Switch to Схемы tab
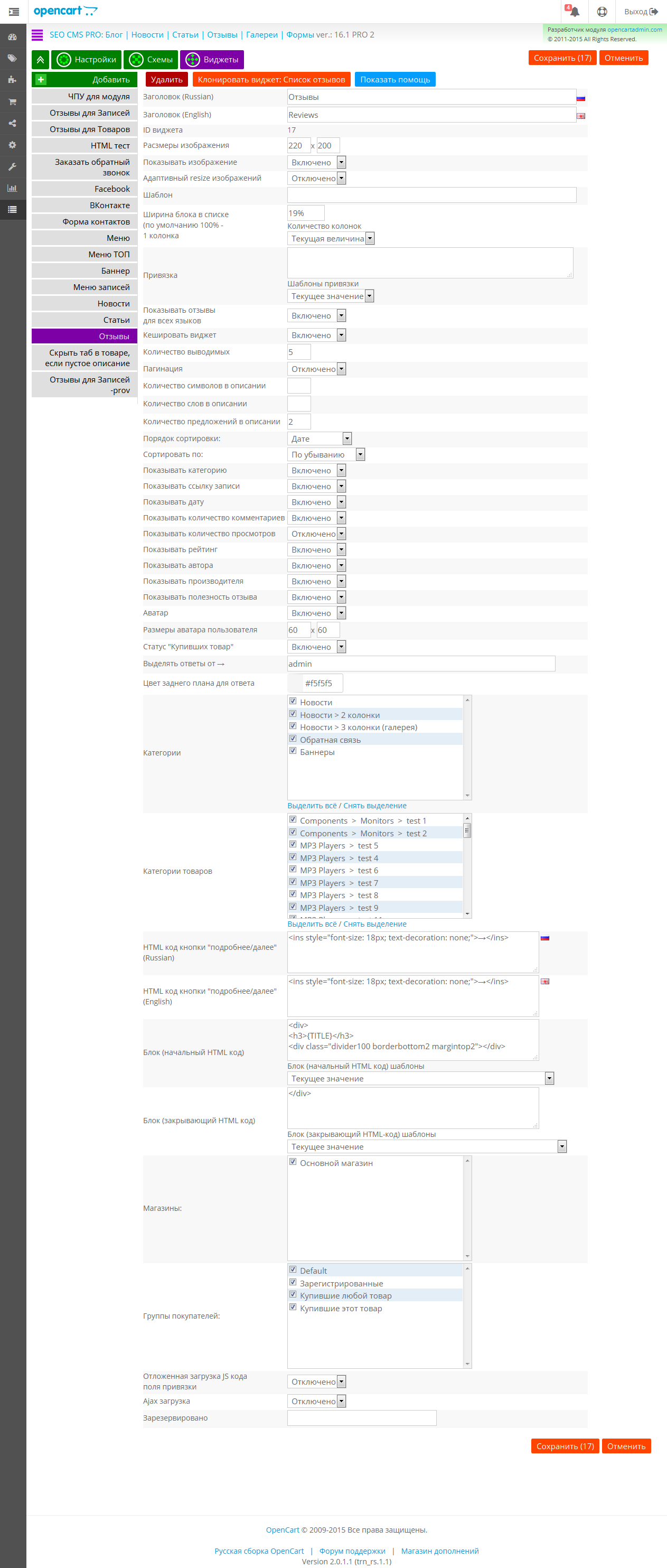The height and width of the screenshot is (1568, 667). (x=151, y=60)
